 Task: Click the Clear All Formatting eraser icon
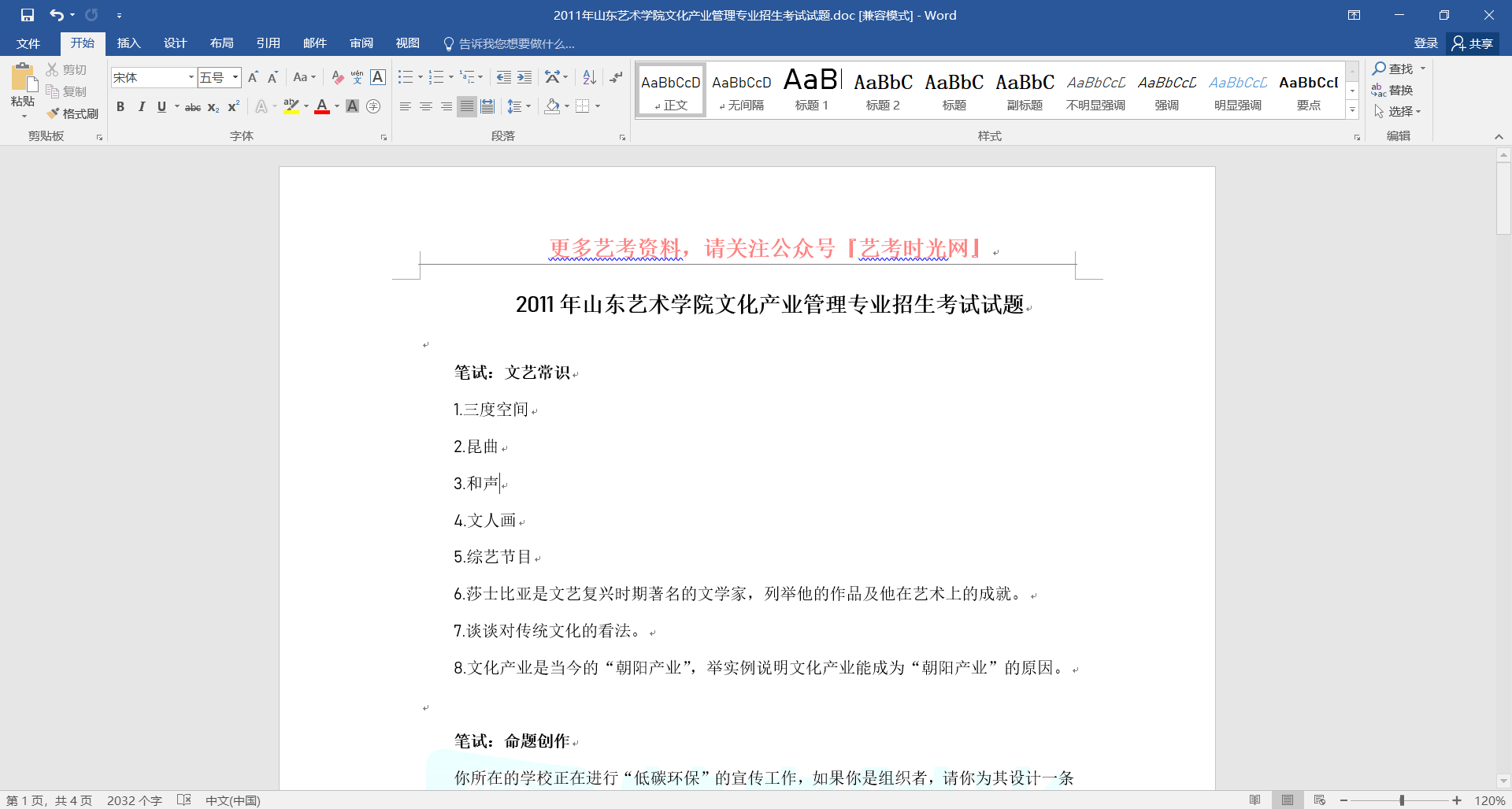(x=337, y=77)
